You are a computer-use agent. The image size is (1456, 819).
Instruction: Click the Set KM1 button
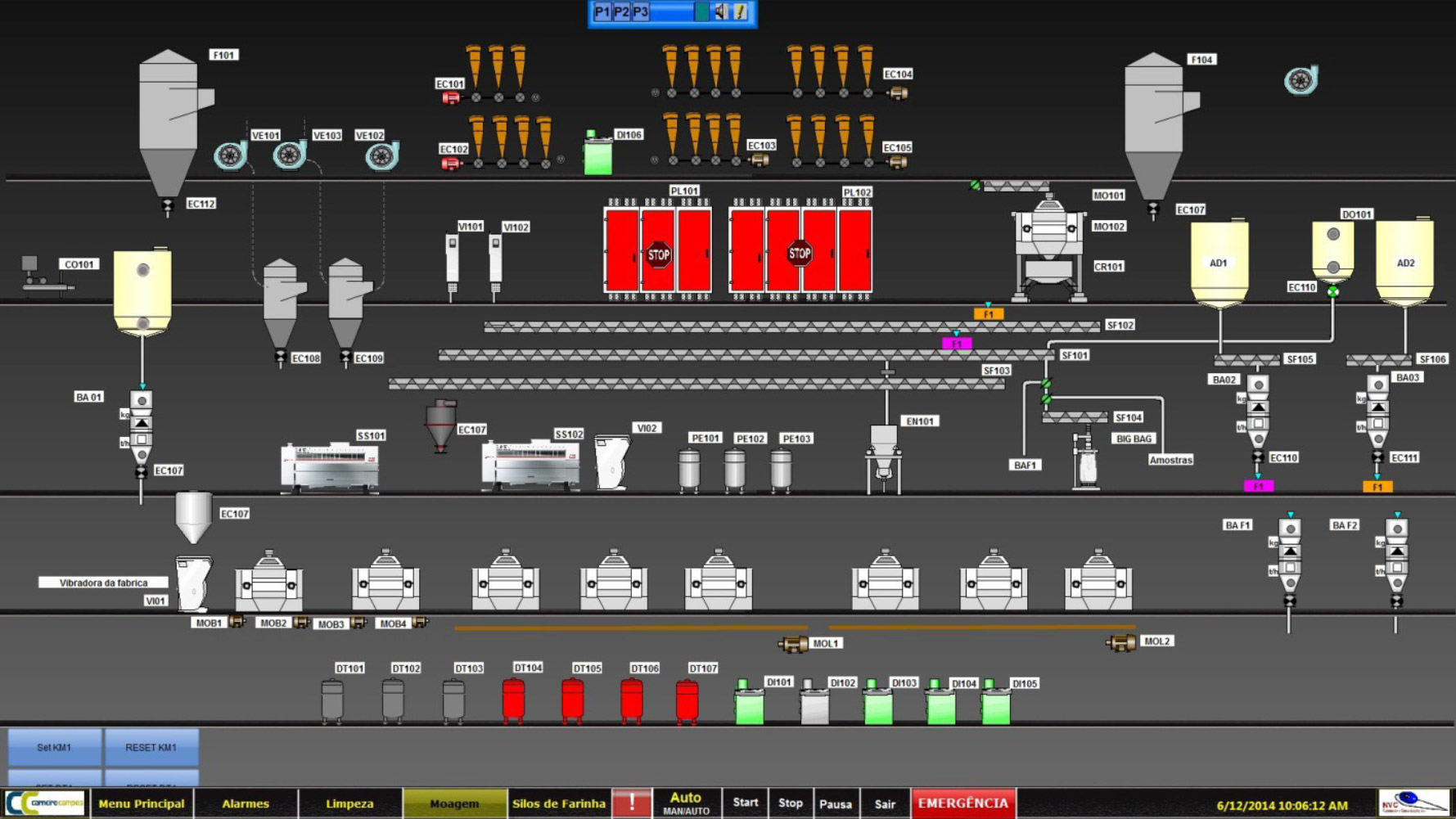point(54,747)
